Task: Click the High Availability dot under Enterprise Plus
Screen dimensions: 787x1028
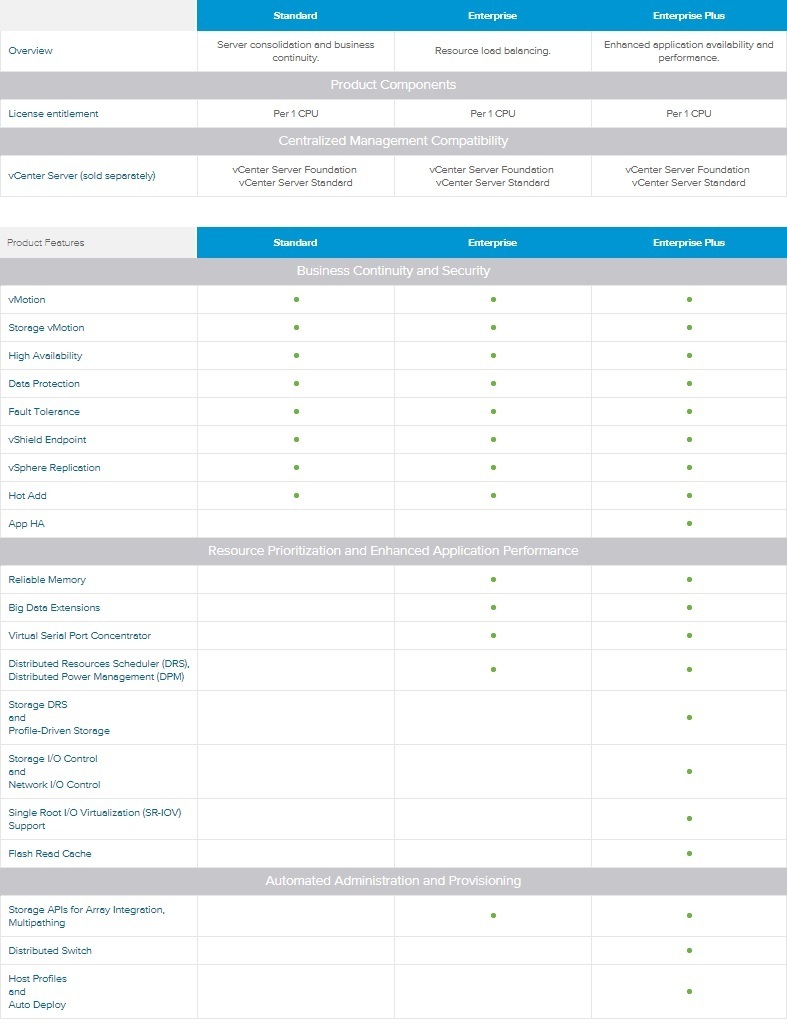Action: click(x=689, y=355)
